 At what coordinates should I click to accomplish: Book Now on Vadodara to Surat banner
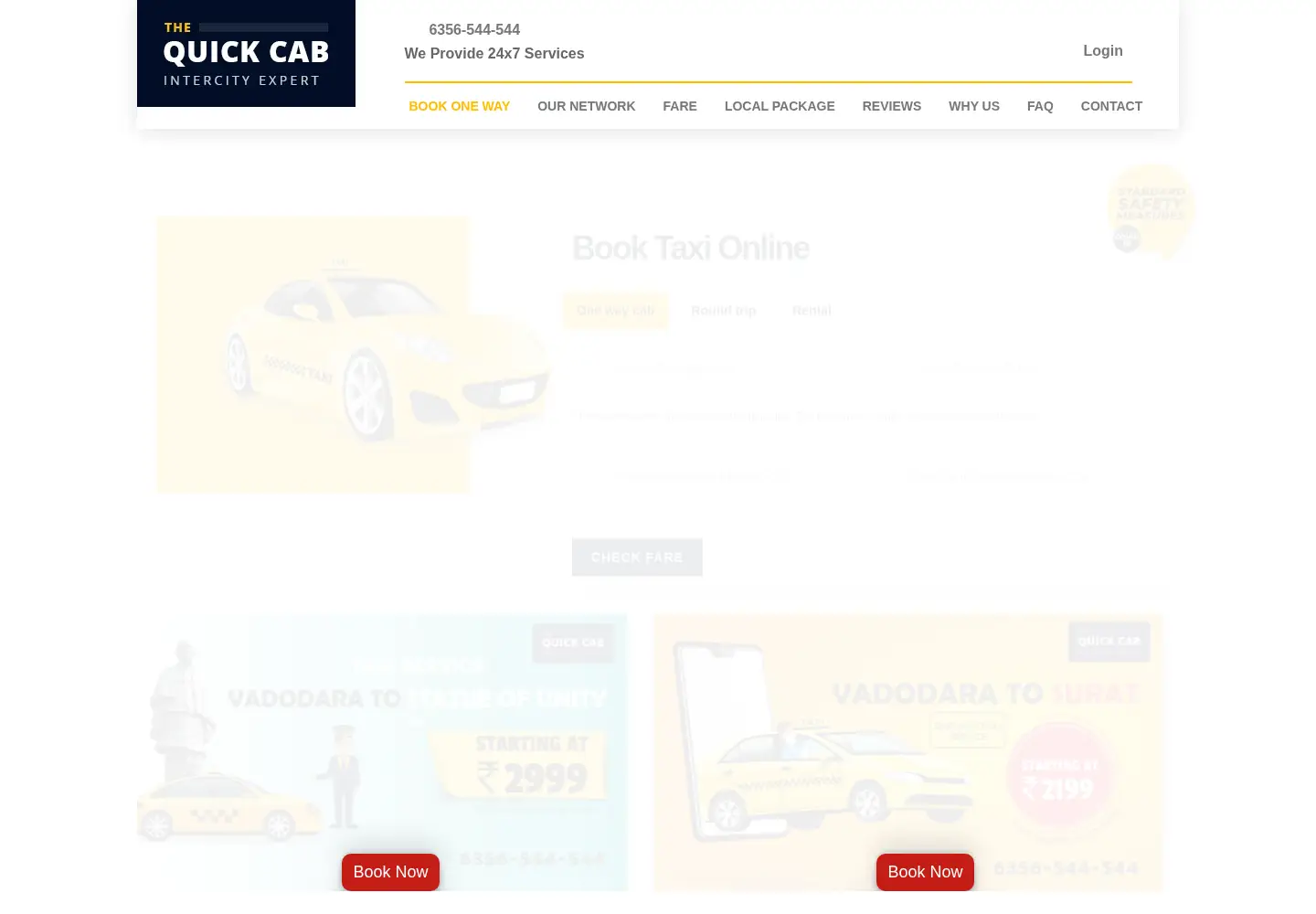pyautogui.click(x=925, y=872)
